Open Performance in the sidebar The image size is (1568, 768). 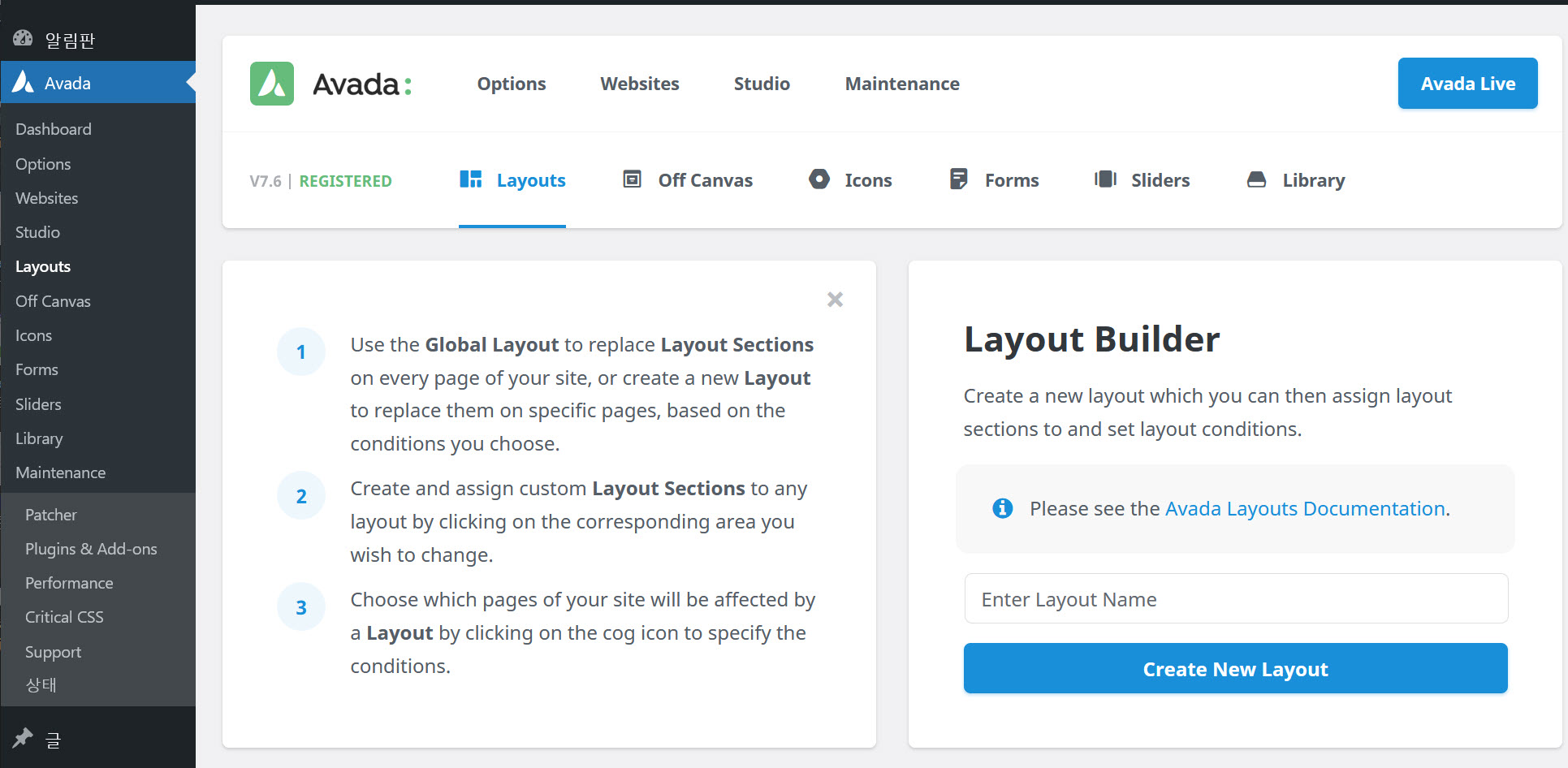click(x=69, y=583)
